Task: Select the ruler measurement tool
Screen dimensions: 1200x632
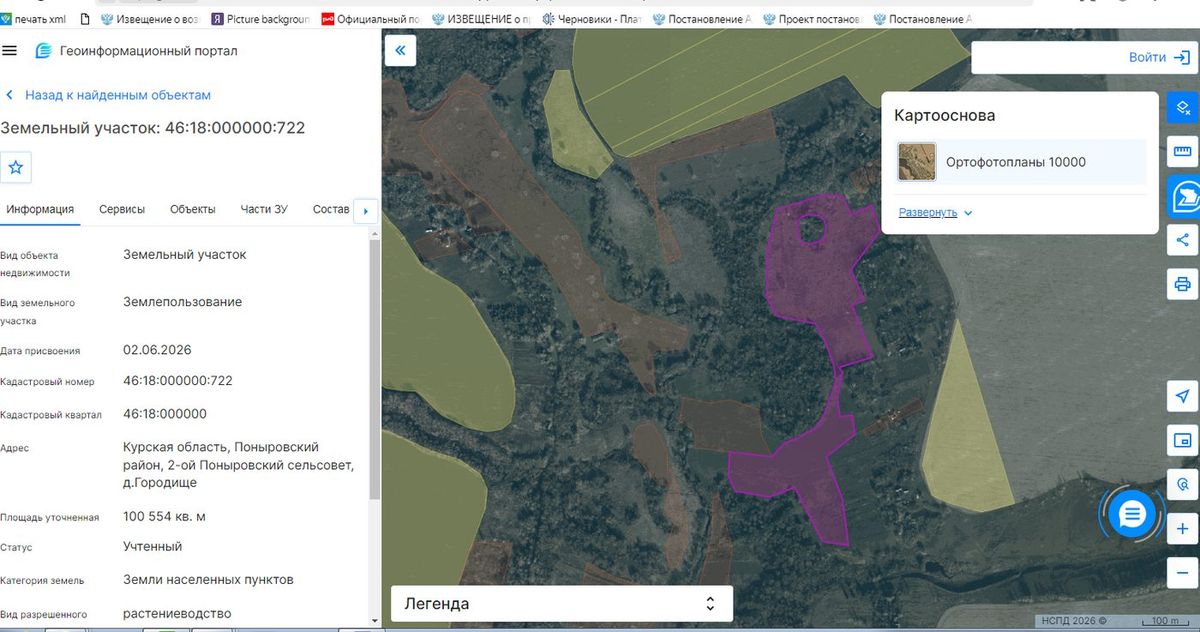Action: pos(1183,152)
